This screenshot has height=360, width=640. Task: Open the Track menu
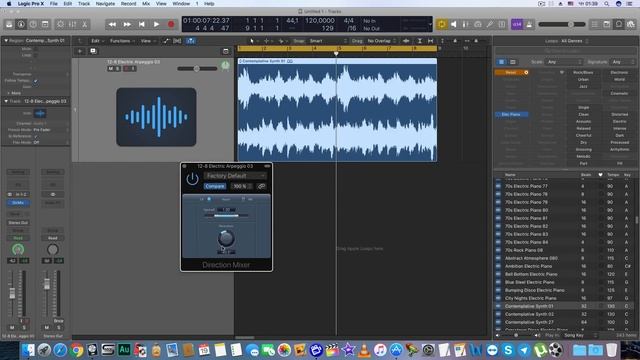(84, 4)
